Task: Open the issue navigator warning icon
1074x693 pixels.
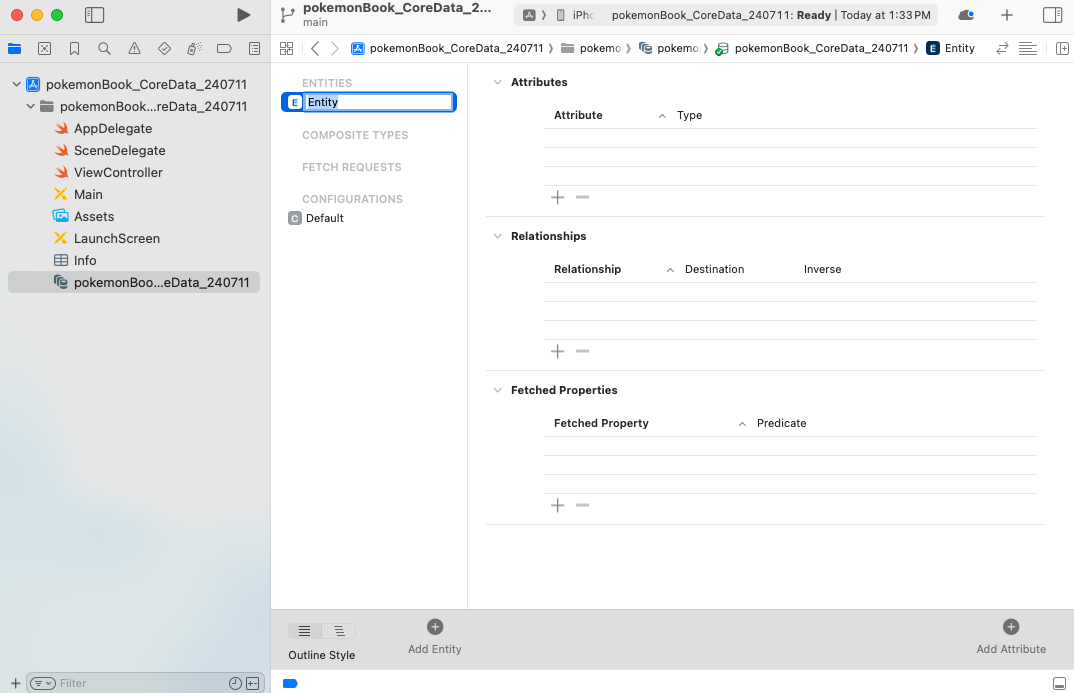Action: click(x=134, y=49)
